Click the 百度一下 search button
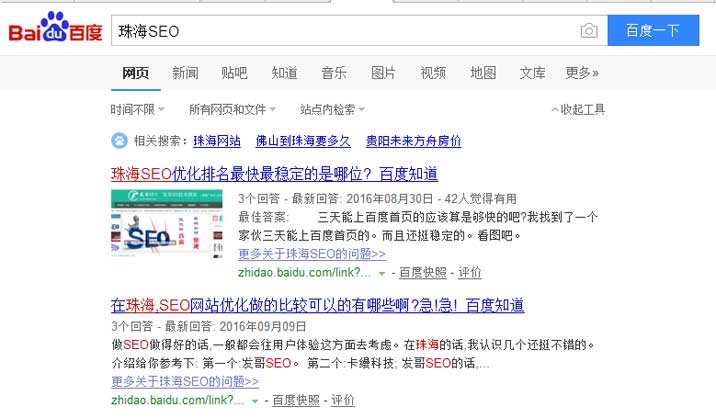716x418 pixels. [x=653, y=30]
